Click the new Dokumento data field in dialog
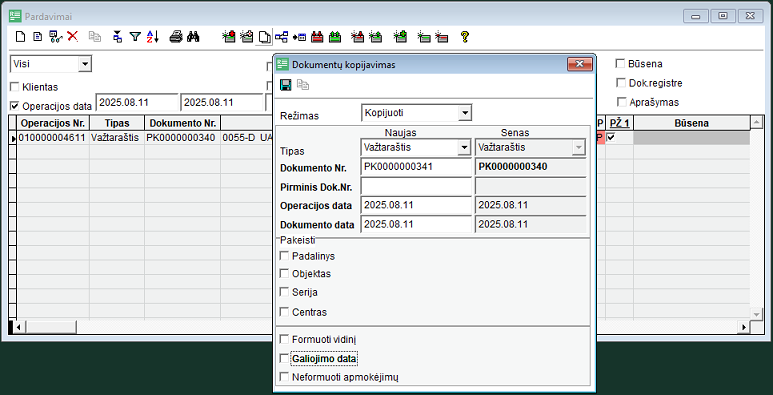 (417, 224)
